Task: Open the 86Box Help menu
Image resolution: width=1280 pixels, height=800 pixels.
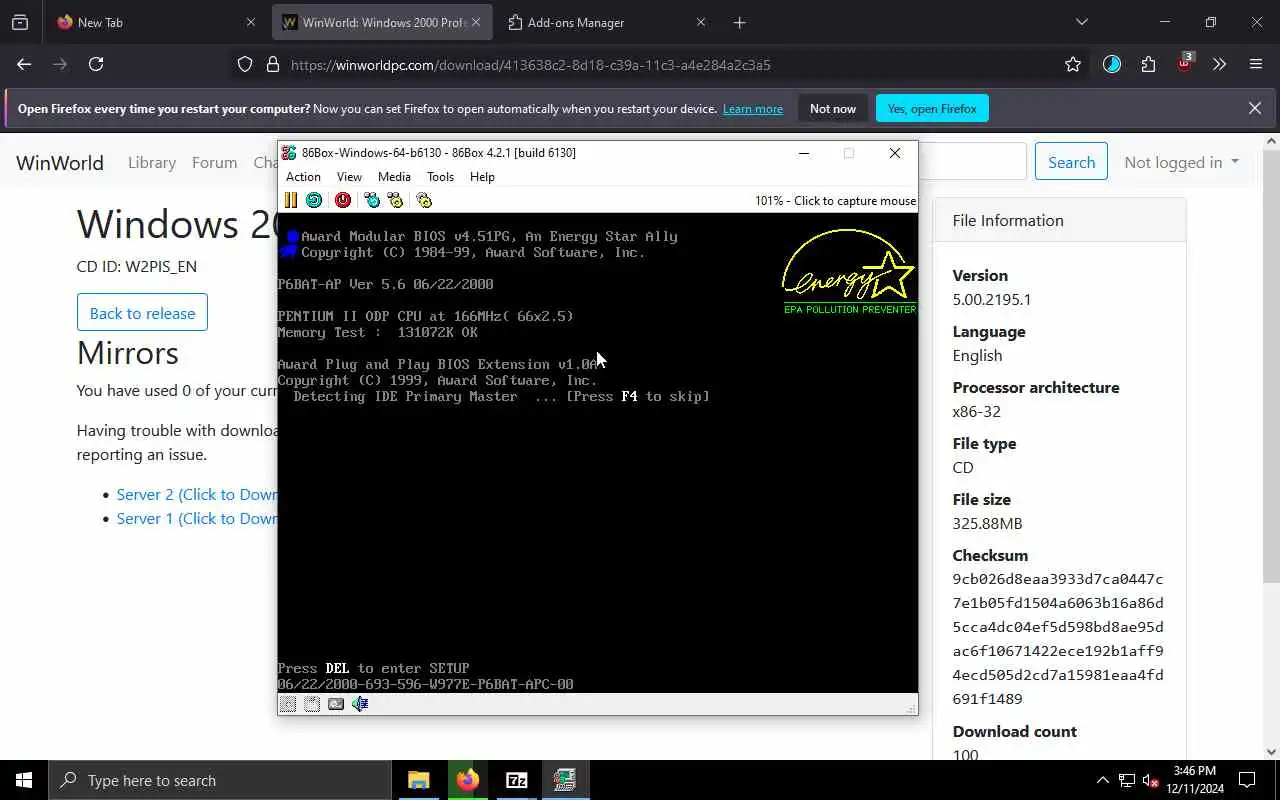Action: pos(482,177)
